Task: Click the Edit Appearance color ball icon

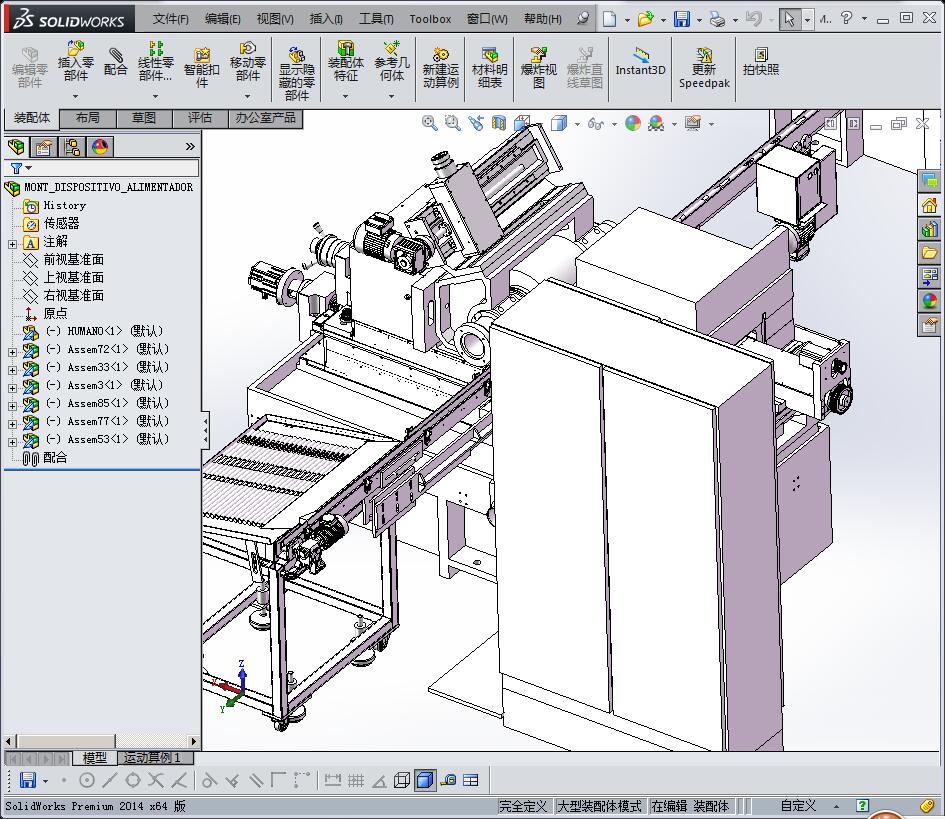Action: tap(632, 123)
